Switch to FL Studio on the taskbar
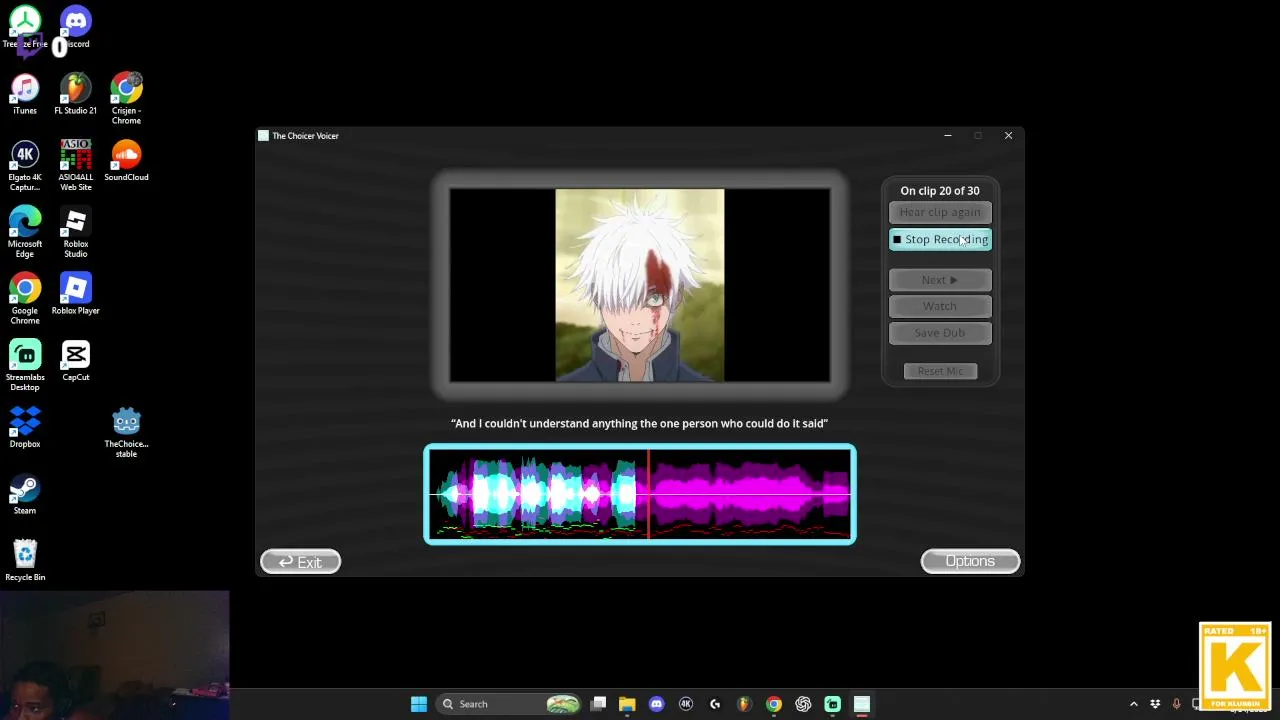Screen dimensions: 1280x720 click(744, 704)
